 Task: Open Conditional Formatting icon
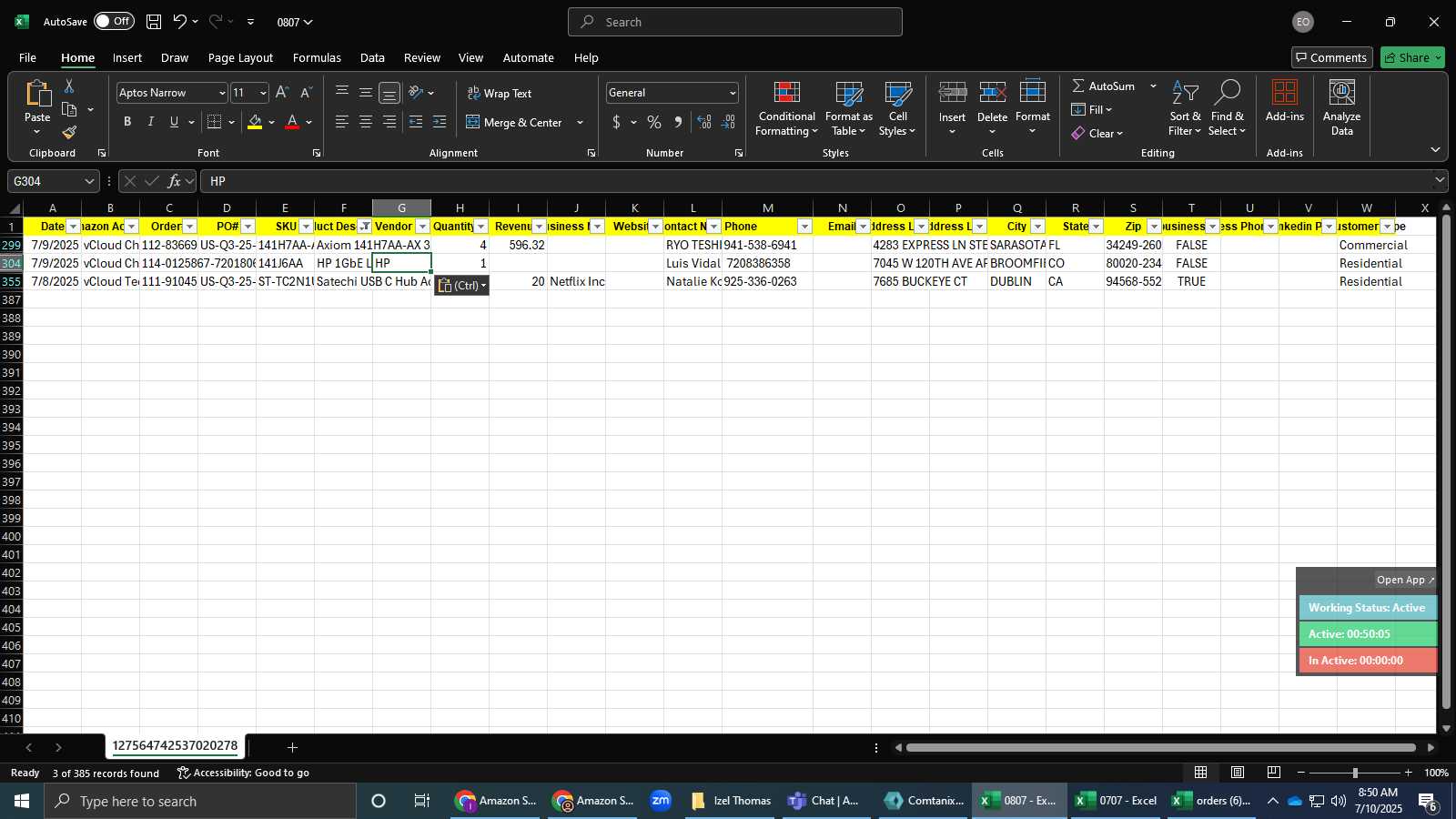click(x=787, y=93)
